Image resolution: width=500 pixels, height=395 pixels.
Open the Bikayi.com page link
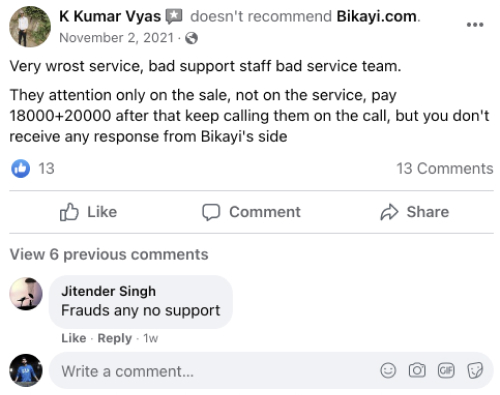[x=377, y=16]
